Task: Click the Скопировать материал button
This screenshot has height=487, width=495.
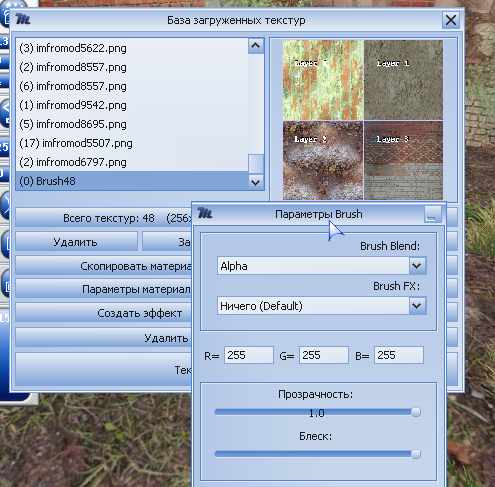Action: pos(104,266)
